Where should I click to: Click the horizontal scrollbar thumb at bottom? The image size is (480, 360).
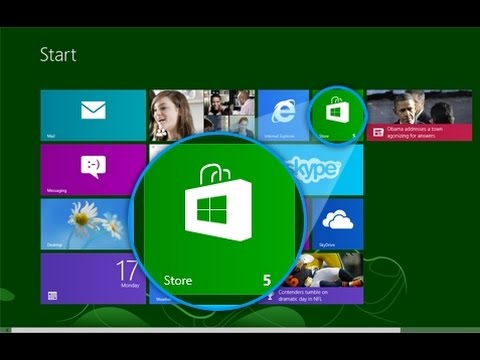[x=206, y=330]
